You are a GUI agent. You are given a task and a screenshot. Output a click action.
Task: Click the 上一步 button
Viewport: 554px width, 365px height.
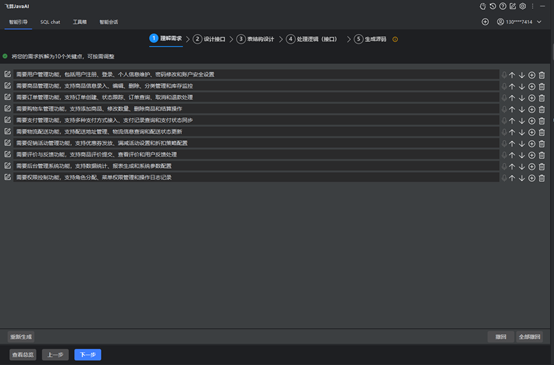point(55,354)
